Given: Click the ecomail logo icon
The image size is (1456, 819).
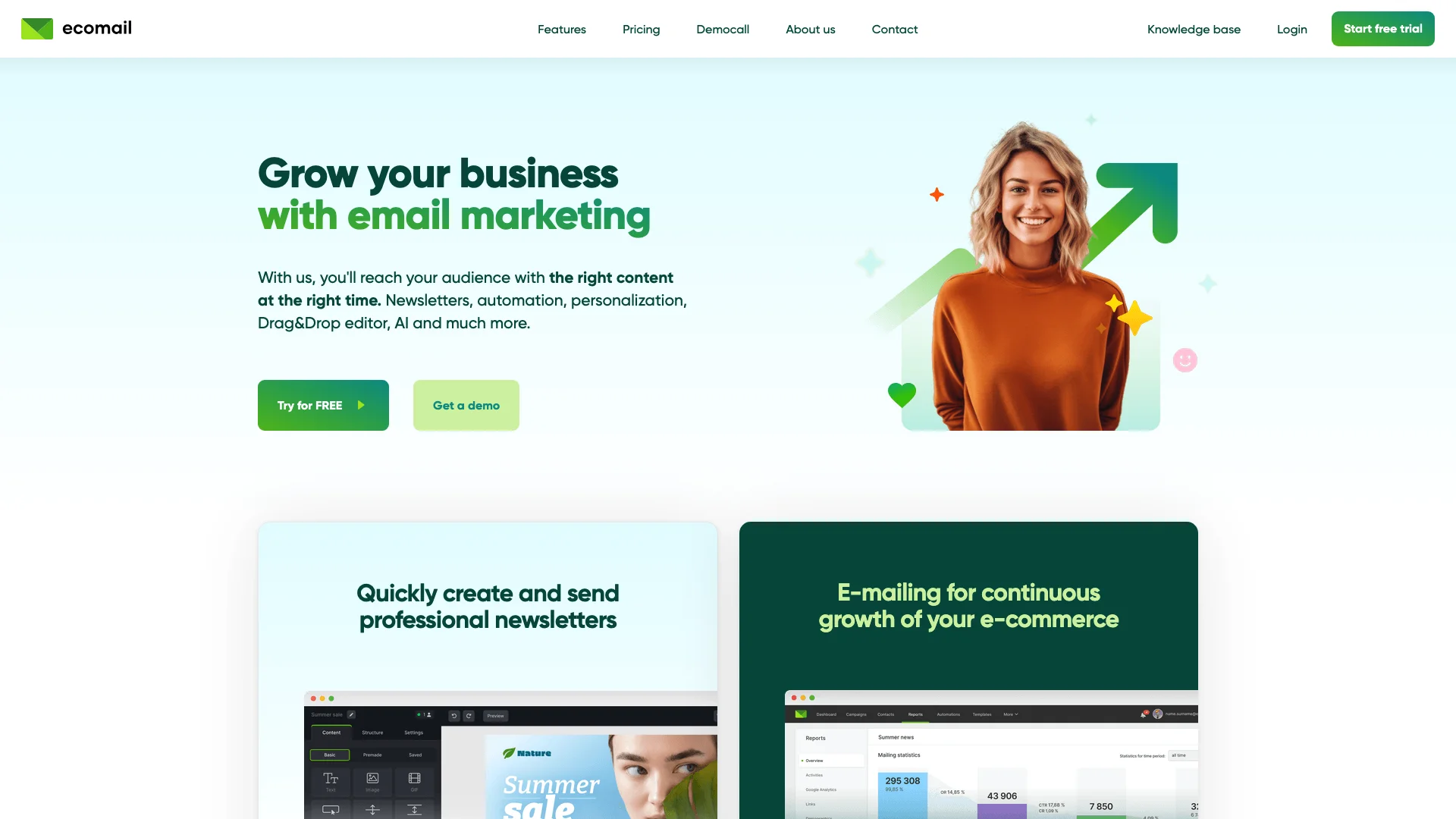Looking at the screenshot, I should click(37, 28).
